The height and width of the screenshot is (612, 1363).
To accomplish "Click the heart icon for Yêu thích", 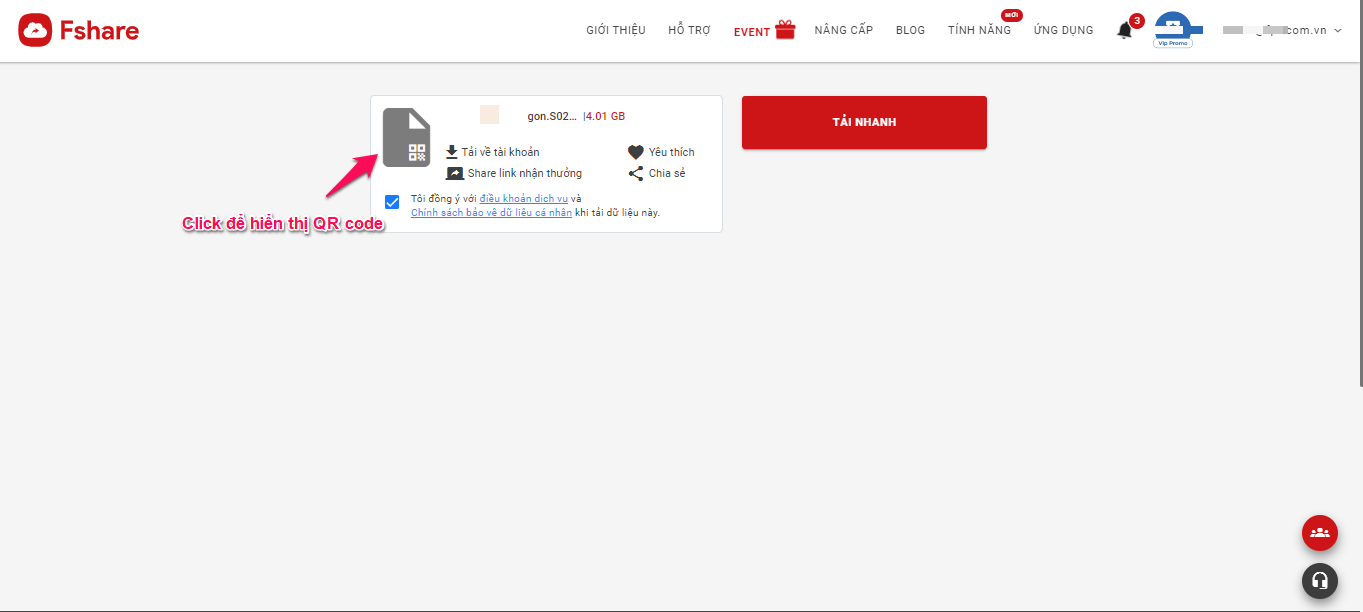I will pos(636,151).
